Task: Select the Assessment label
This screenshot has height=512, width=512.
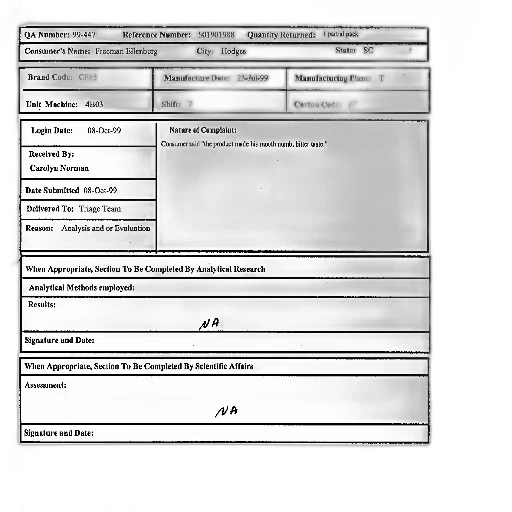Action: (x=45, y=385)
